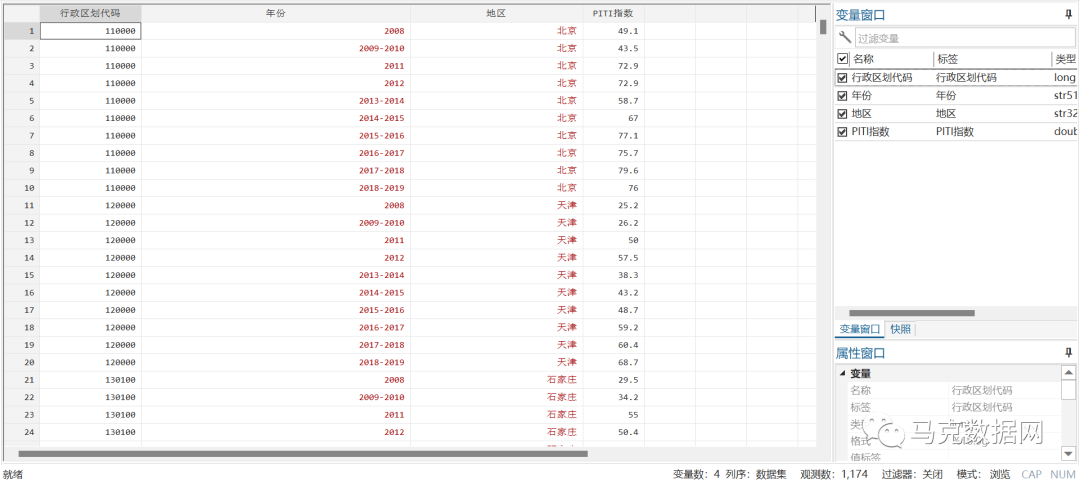Image resolution: width=1080 pixels, height=480 pixels.
Task: Click the PITI value 50.4
Action: pyautogui.click(x=613, y=432)
